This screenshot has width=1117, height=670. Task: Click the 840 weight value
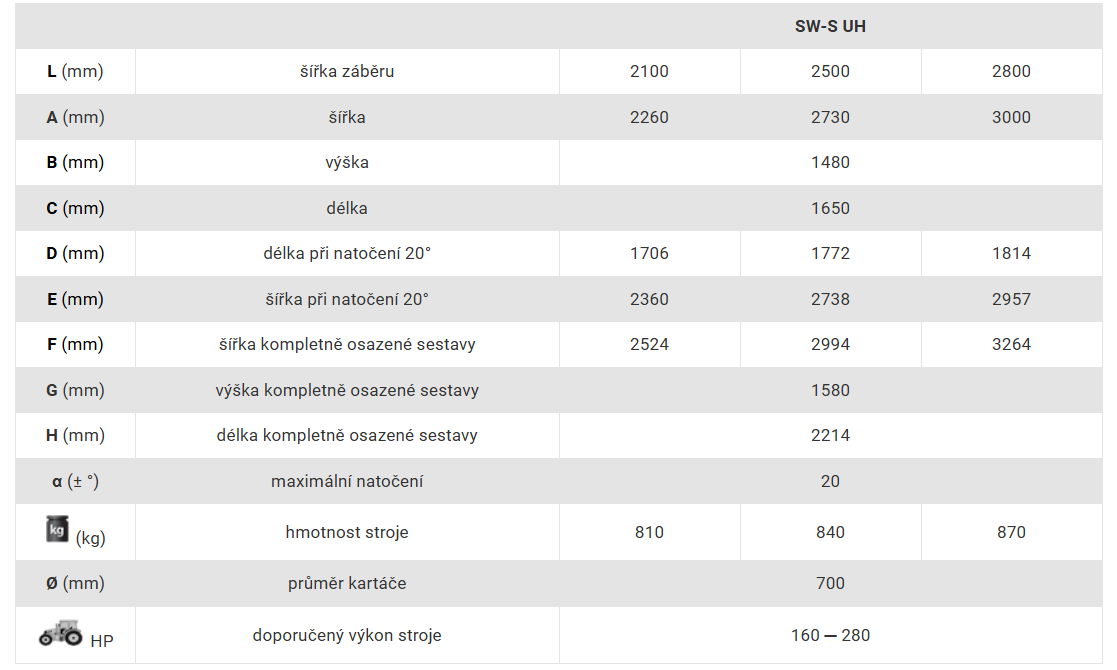[x=830, y=533]
